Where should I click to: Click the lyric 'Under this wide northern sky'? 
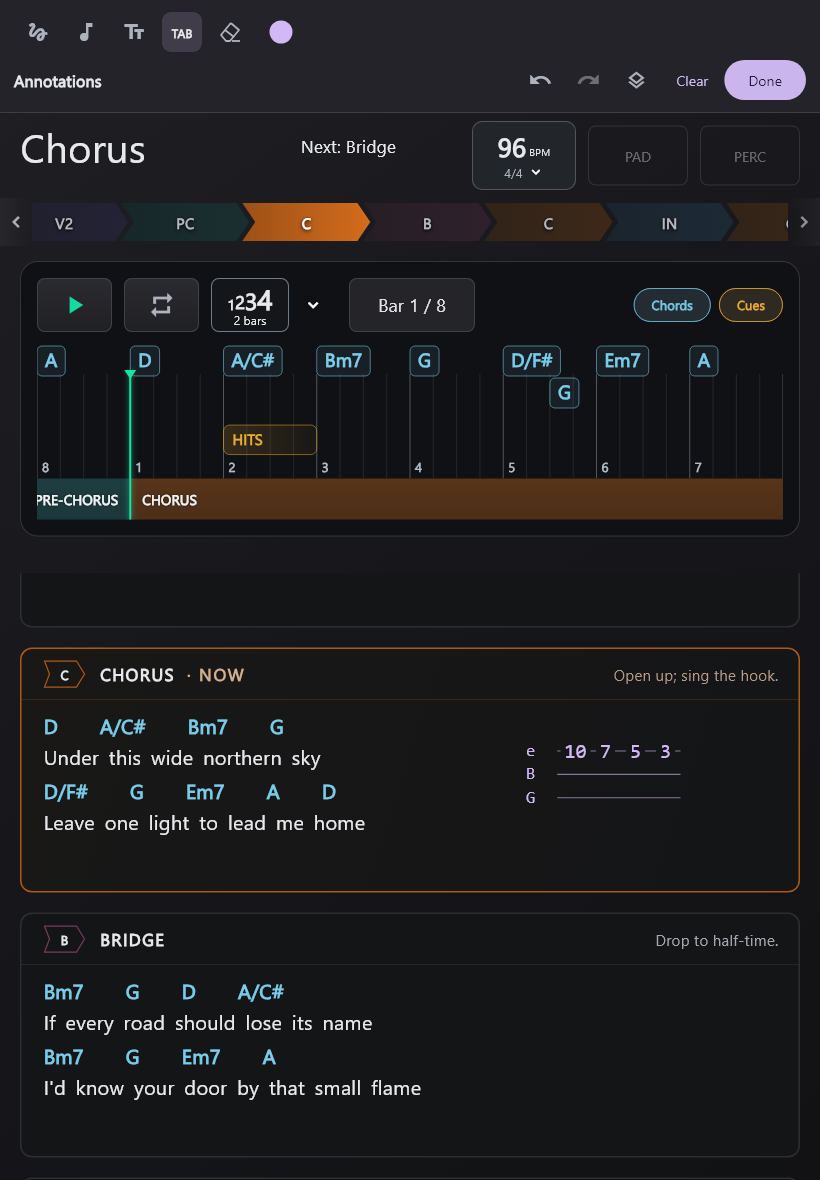coord(182,758)
